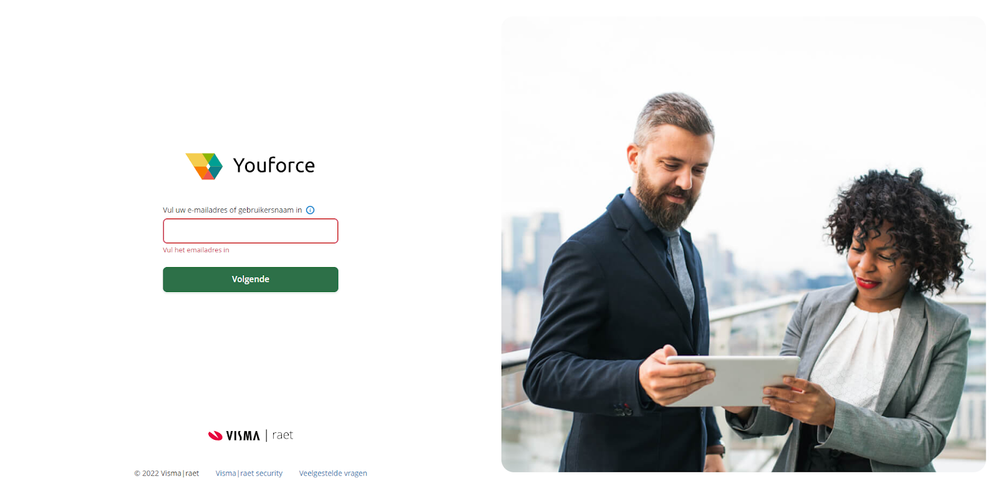Click the red Visma swoosh logo icon

[215, 436]
